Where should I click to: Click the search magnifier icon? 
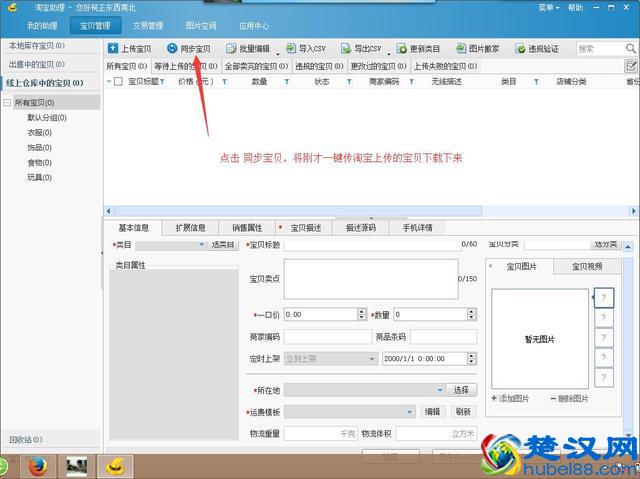630,49
